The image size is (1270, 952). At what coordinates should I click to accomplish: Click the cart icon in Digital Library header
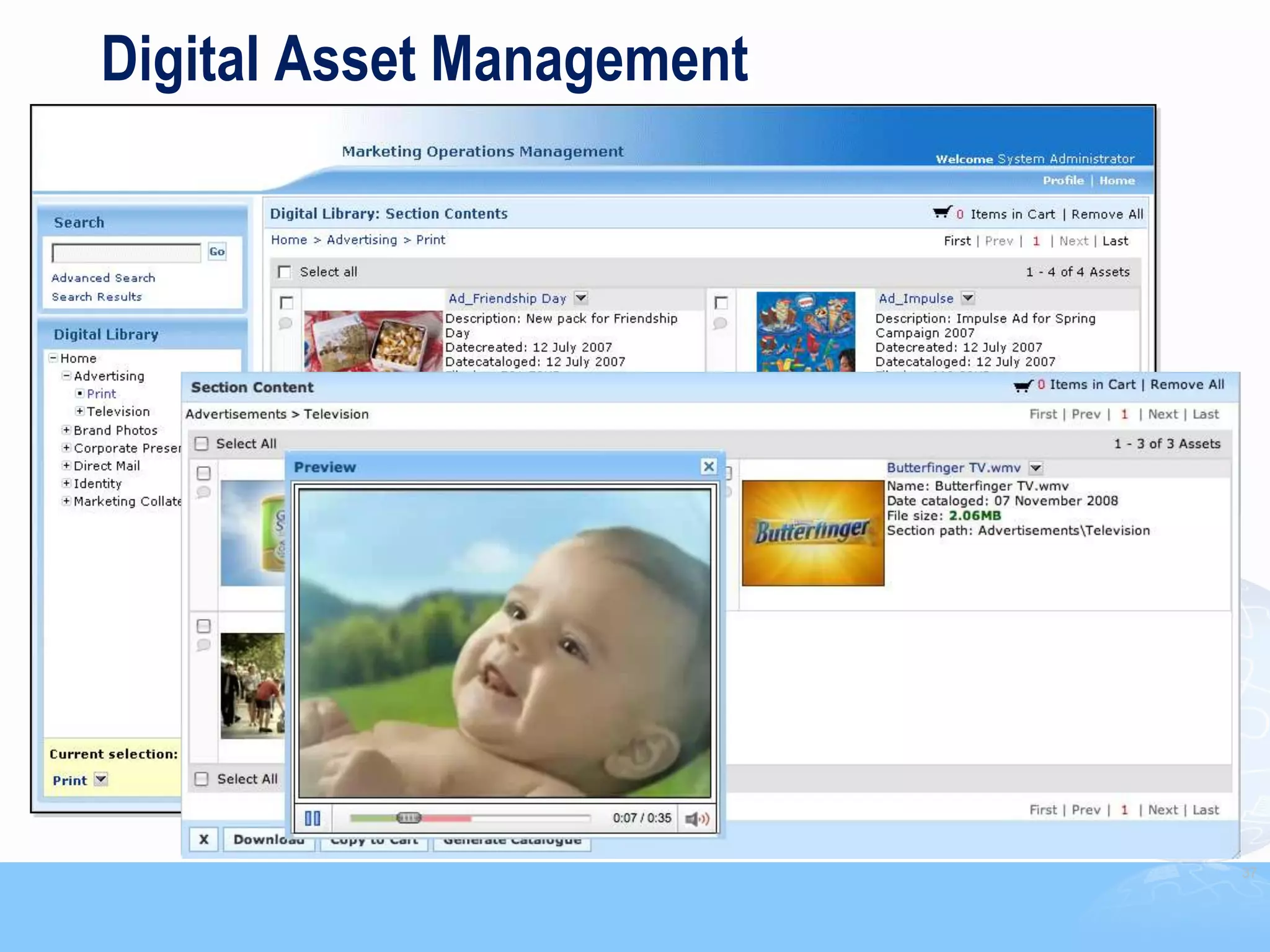point(942,213)
